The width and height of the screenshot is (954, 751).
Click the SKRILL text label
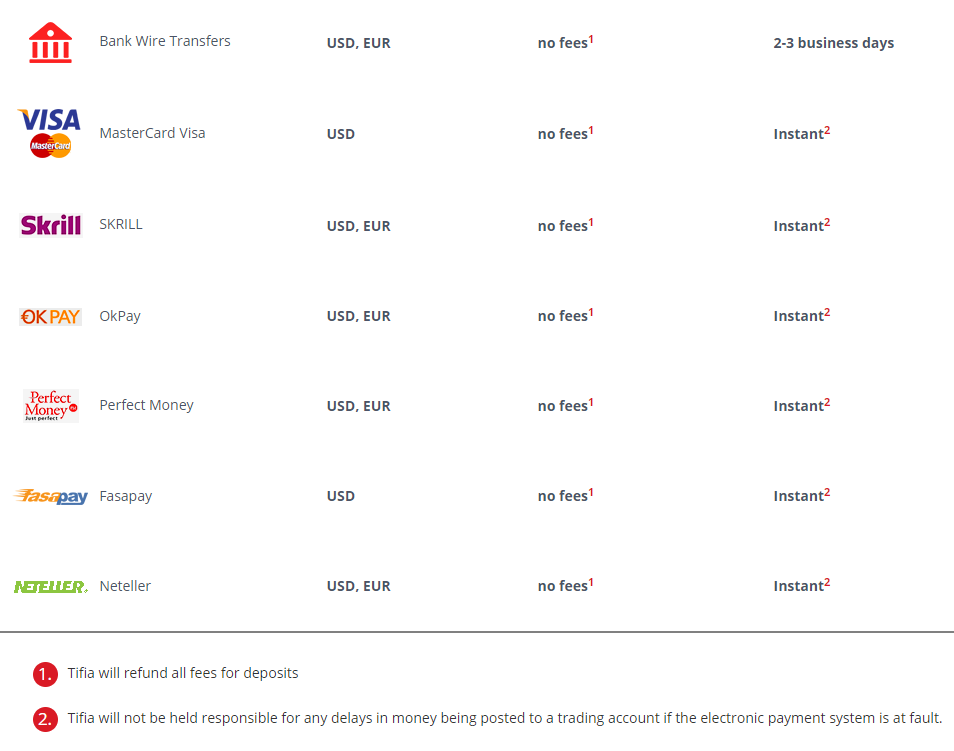pos(121,224)
